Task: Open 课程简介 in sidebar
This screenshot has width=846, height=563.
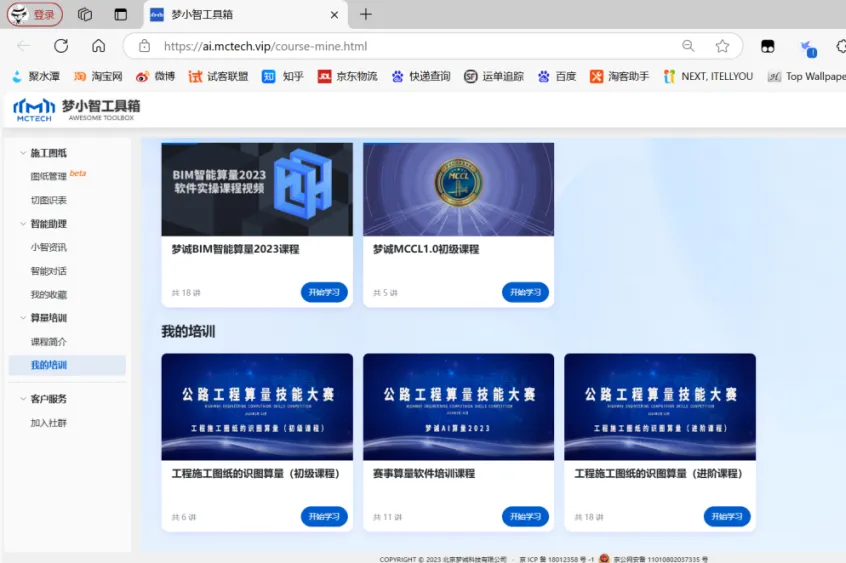Action: (49, 342)
